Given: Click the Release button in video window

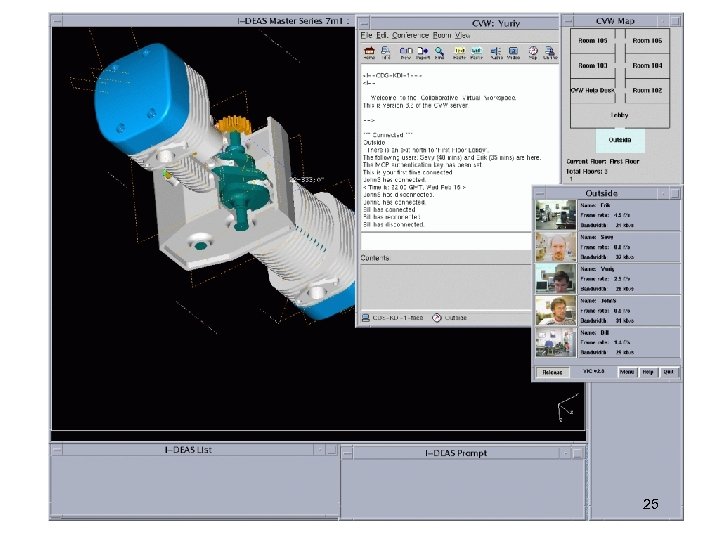Looking at the screenshot, I should point(552,372).
